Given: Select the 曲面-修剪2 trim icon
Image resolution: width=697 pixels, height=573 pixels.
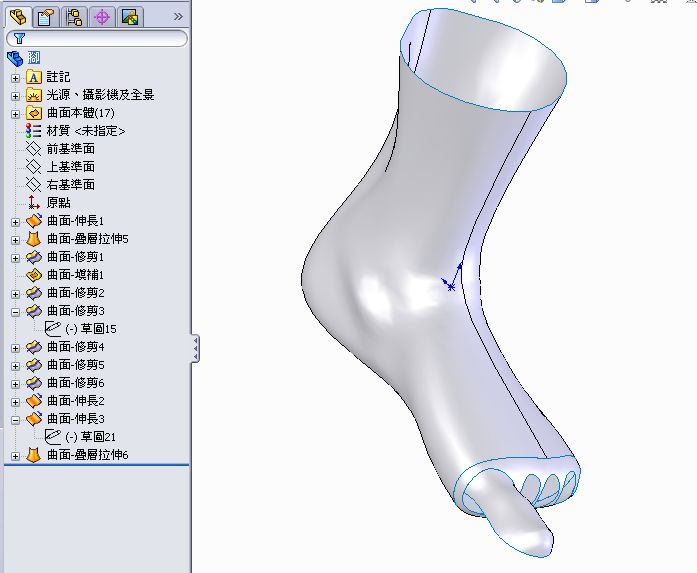Looking at the screenshot, I should 34,293.
